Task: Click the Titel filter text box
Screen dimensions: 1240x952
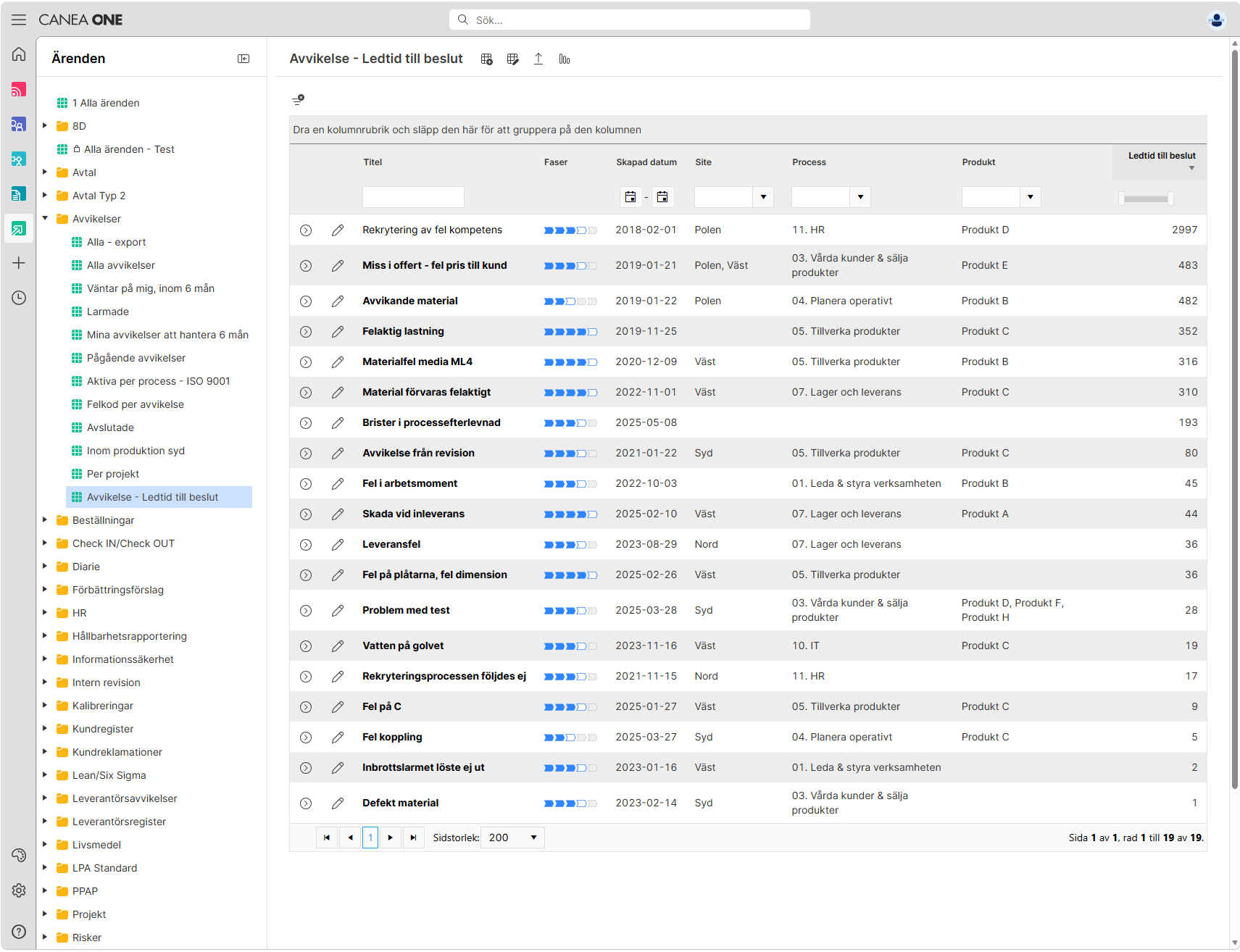Action: 413,197
